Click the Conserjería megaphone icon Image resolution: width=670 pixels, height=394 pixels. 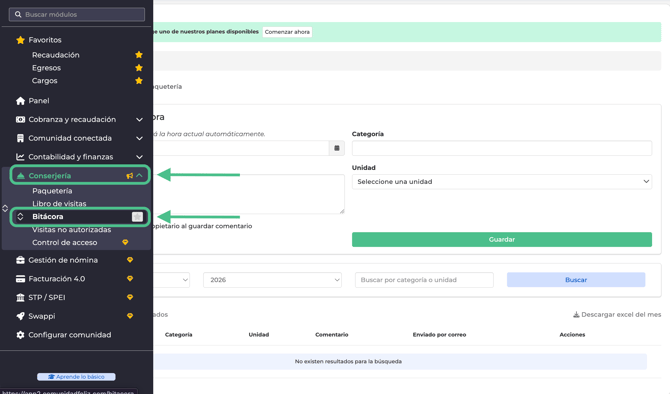click(x=129, y=176)
